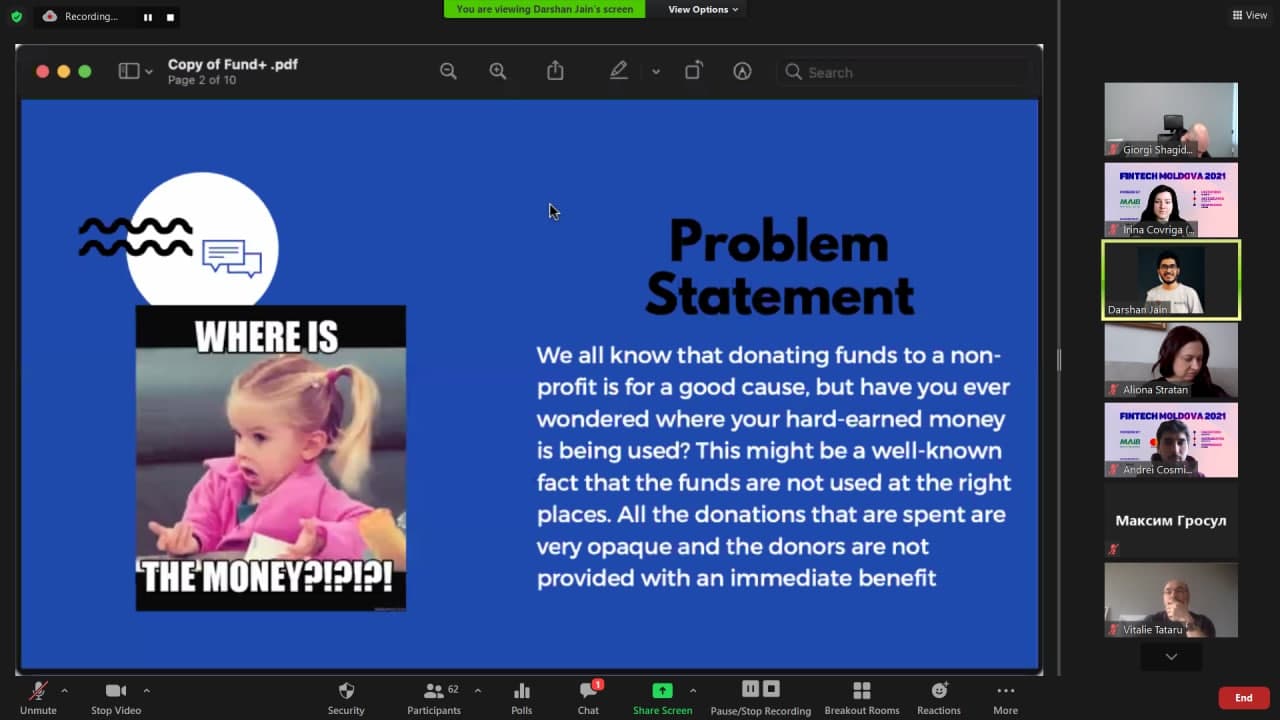This screenshot has width=1280, height=720.
Task: Click the 'Page 2 of 10' indicator
Action: tap(202, 80)
